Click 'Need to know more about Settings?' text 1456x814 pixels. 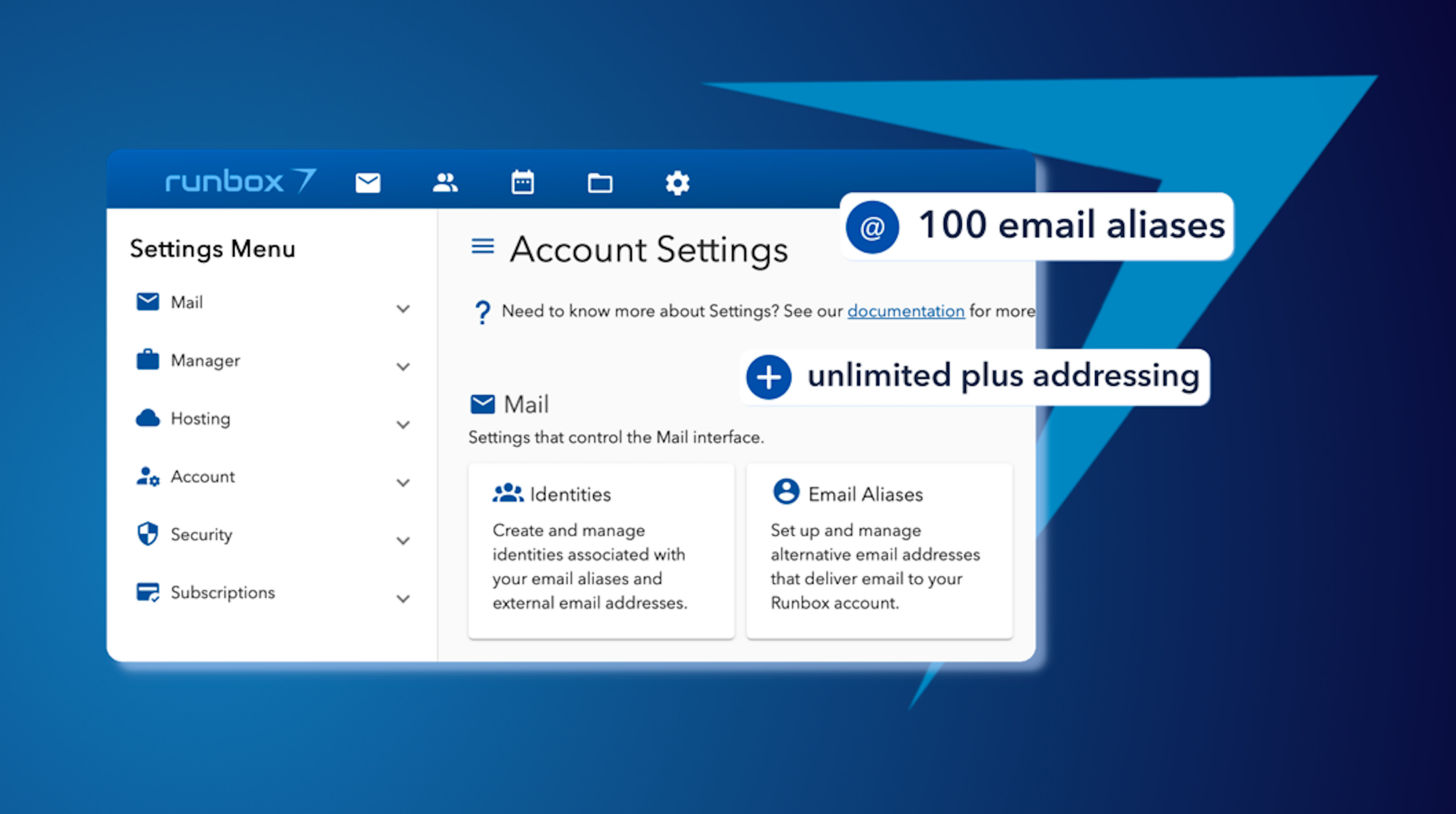(640, 311)
